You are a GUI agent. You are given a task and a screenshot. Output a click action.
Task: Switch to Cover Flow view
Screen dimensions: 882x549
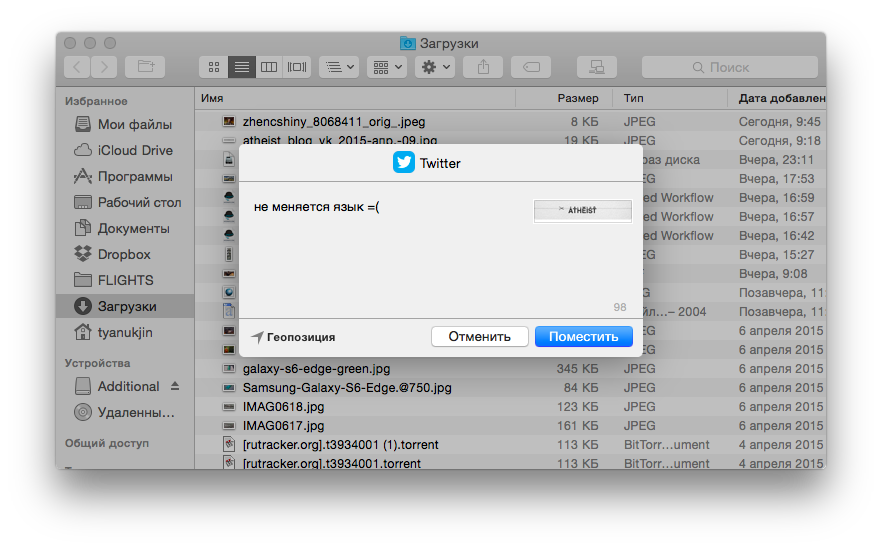click(x=297, y=67)
